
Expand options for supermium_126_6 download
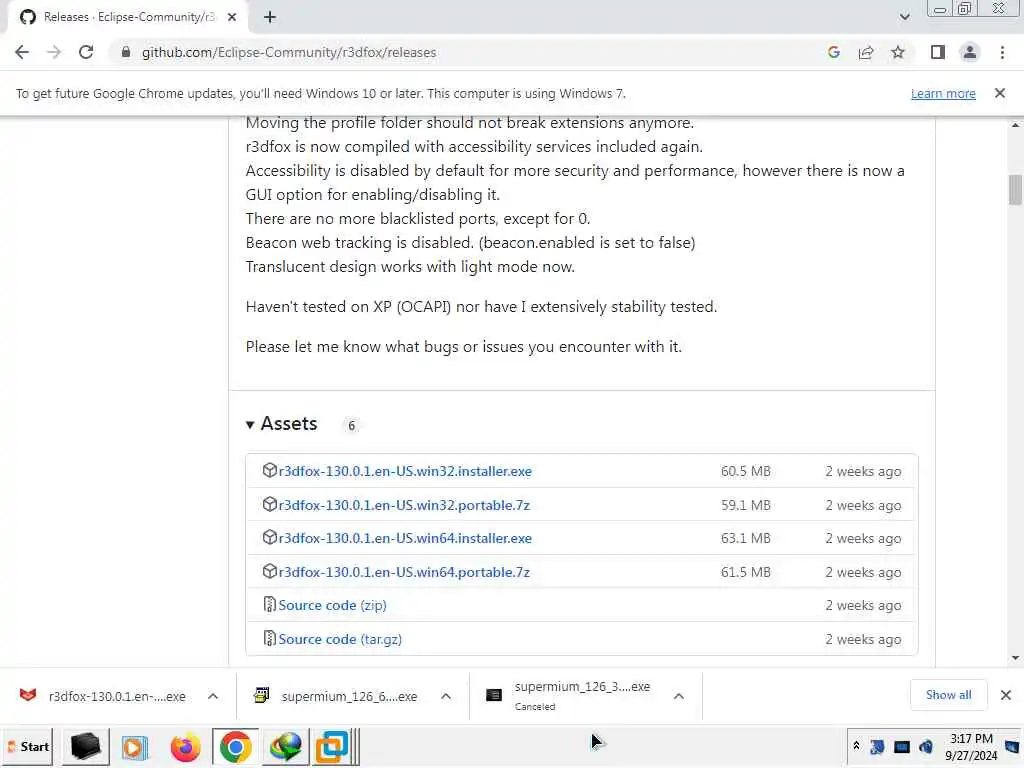coord(446,696)
